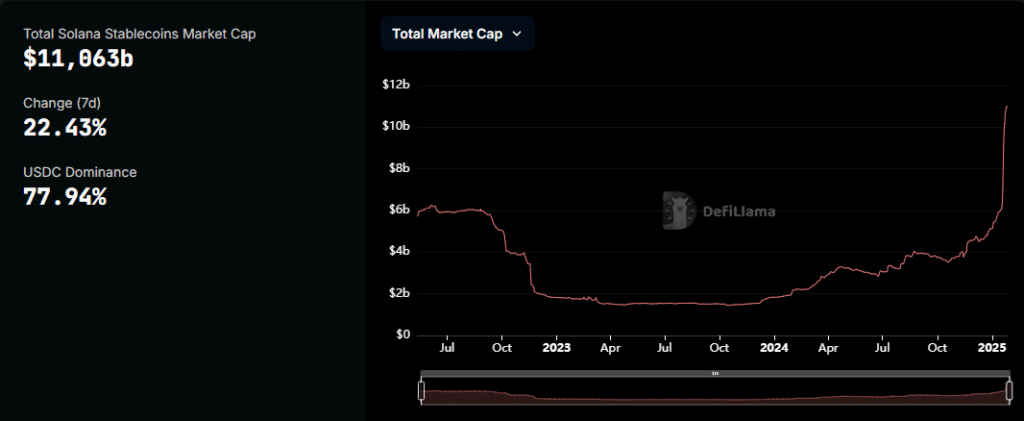
Task: Click the chevron arrow beside Total Market Cap
Action: tap(517, 34)
